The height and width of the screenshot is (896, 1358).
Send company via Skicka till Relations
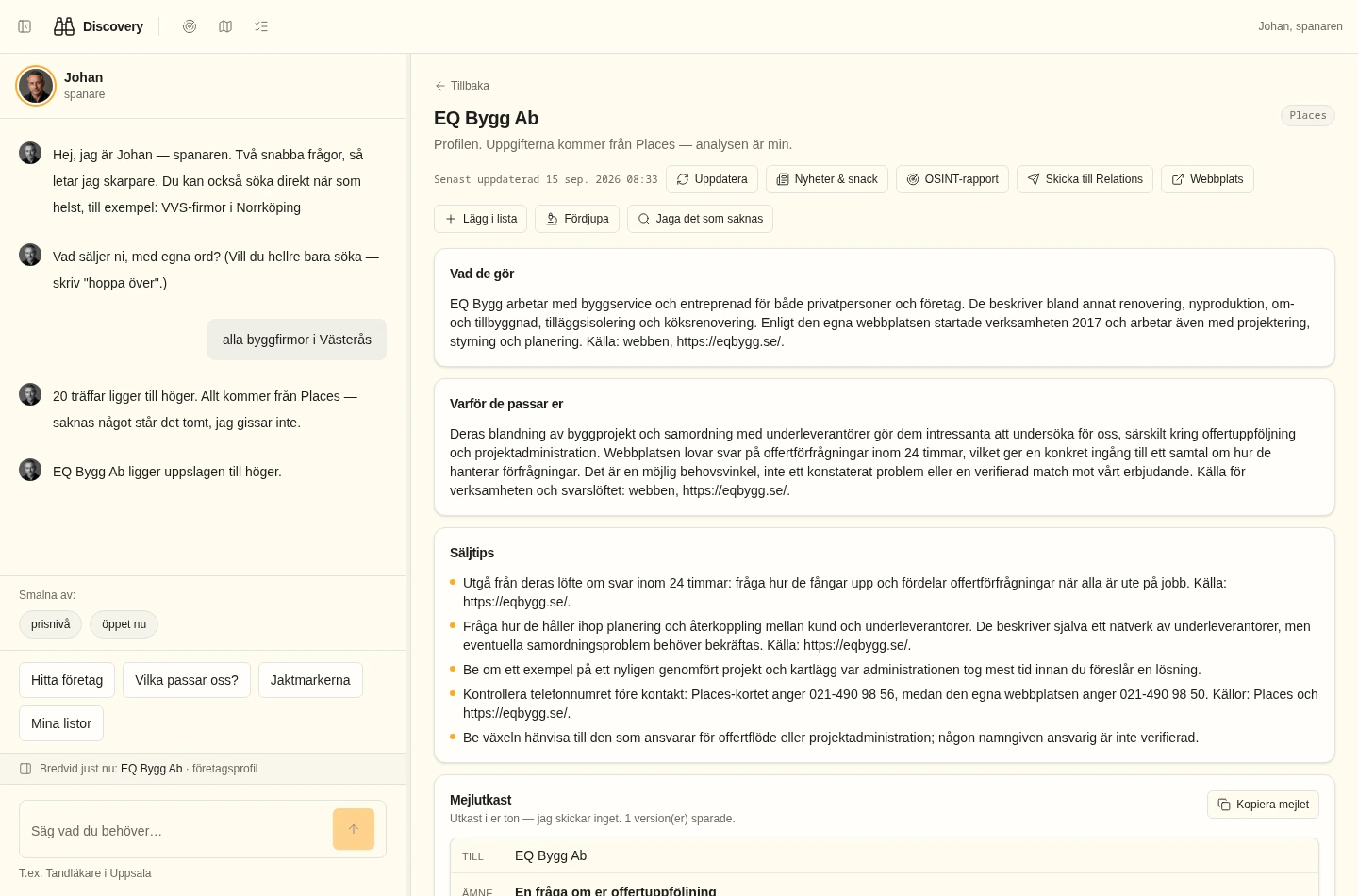[1085, 179]
